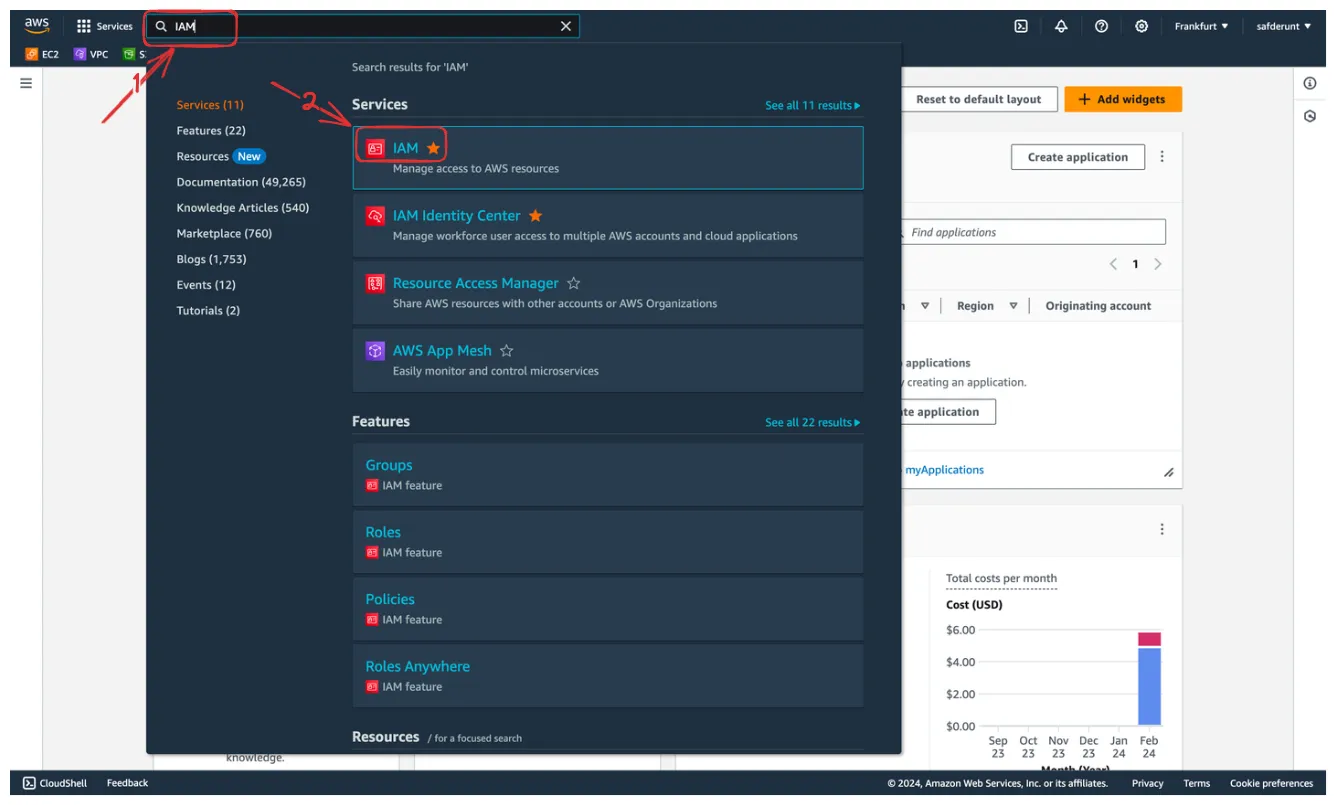Click the top search box containing IAM
The width and height of the screenshot is (1336, 805).
pos(362,27)
